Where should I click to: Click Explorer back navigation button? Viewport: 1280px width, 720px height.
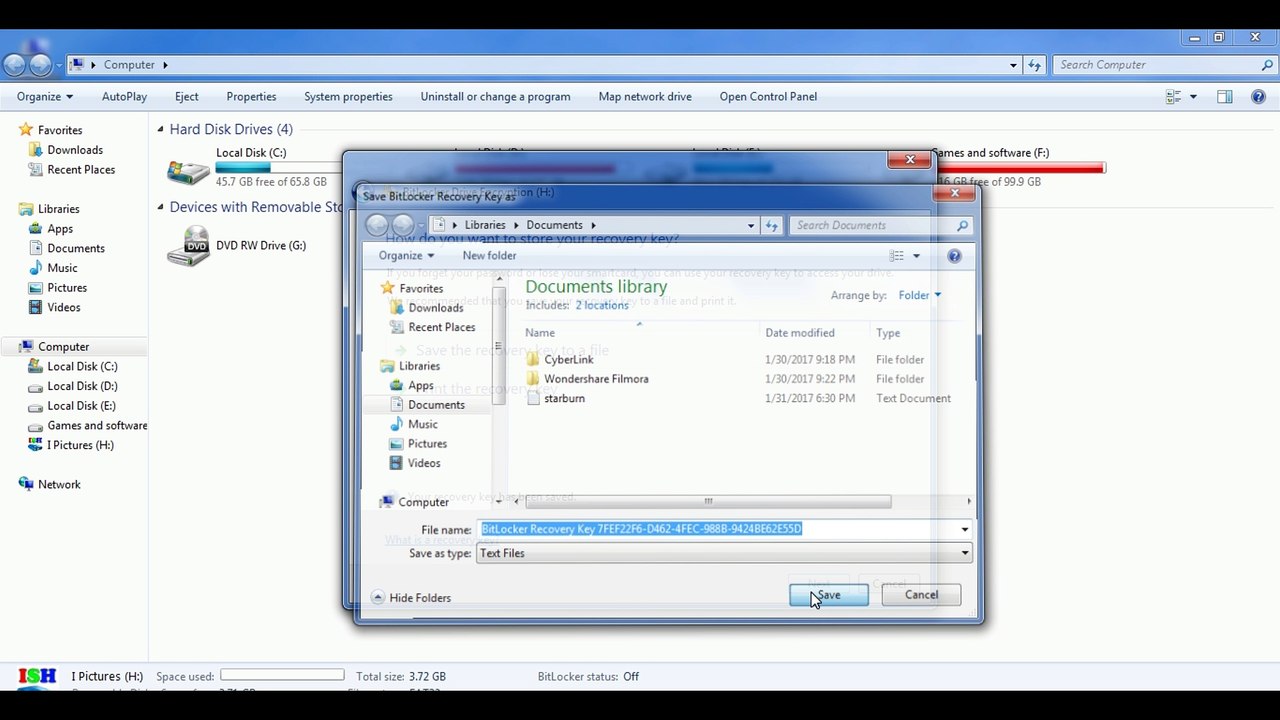(14, 65)
